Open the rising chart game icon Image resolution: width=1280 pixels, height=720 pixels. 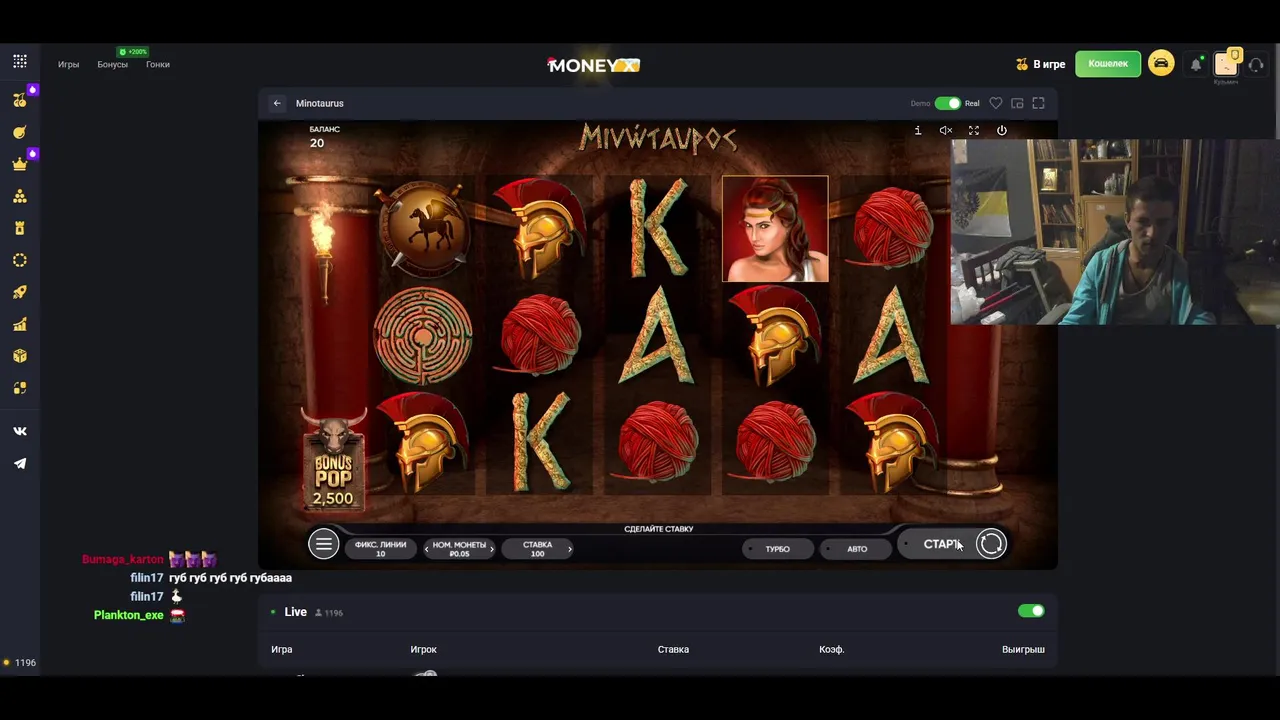tap(20, 324)
